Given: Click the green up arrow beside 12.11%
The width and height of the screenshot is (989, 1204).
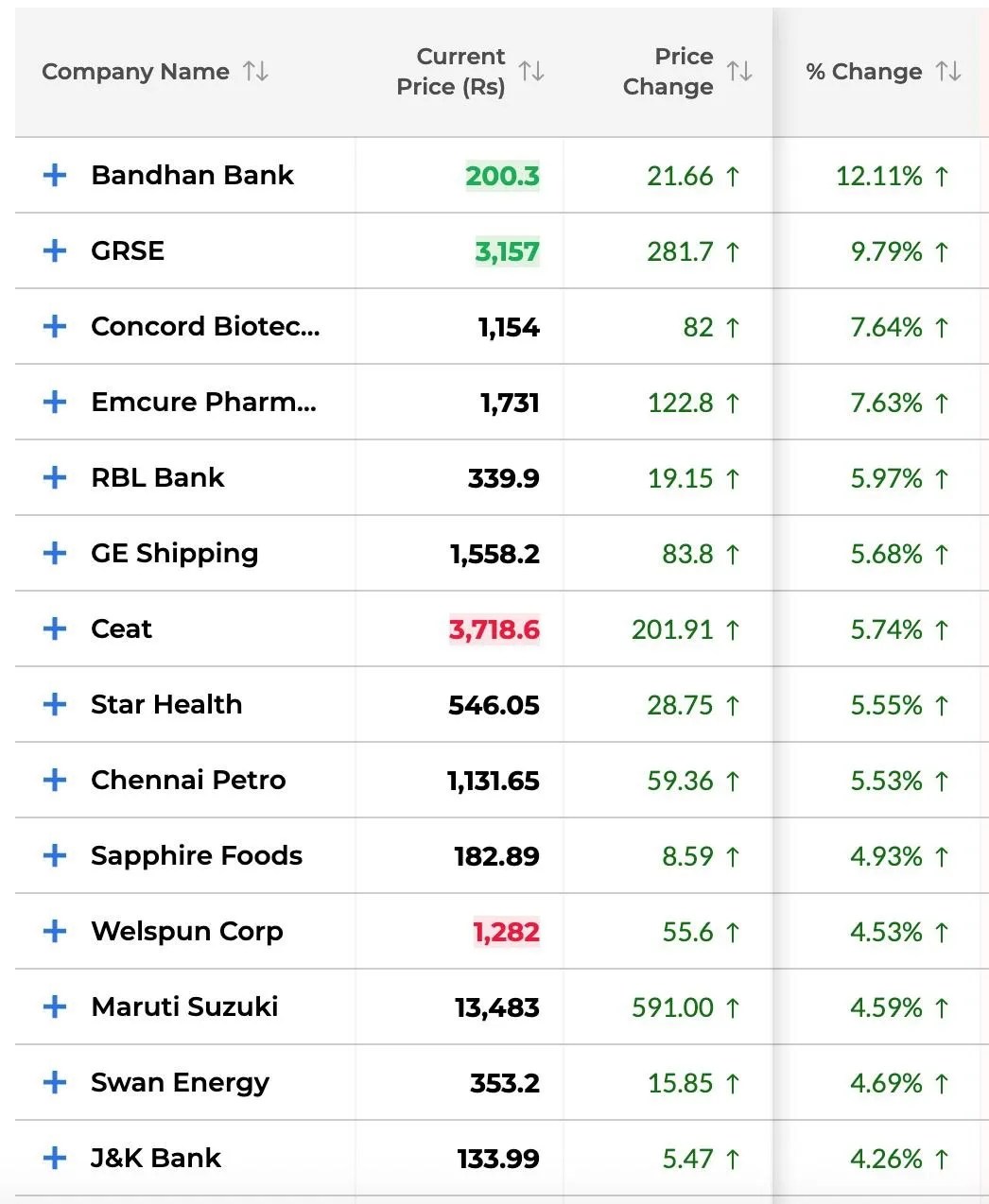Looking at the screenshot, I should coord(940,177).
